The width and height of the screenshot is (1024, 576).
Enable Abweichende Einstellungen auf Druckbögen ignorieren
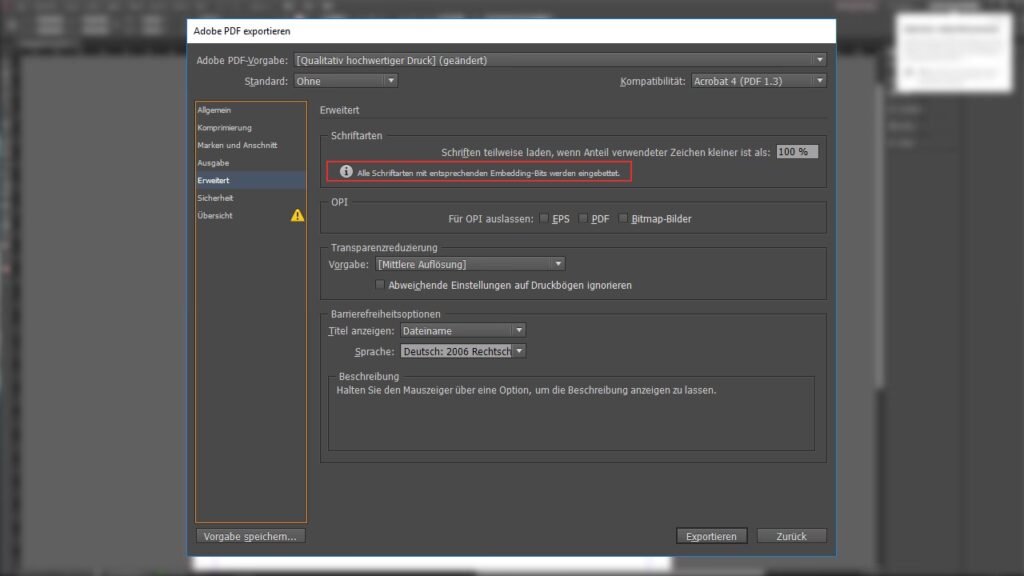(380, 285)
